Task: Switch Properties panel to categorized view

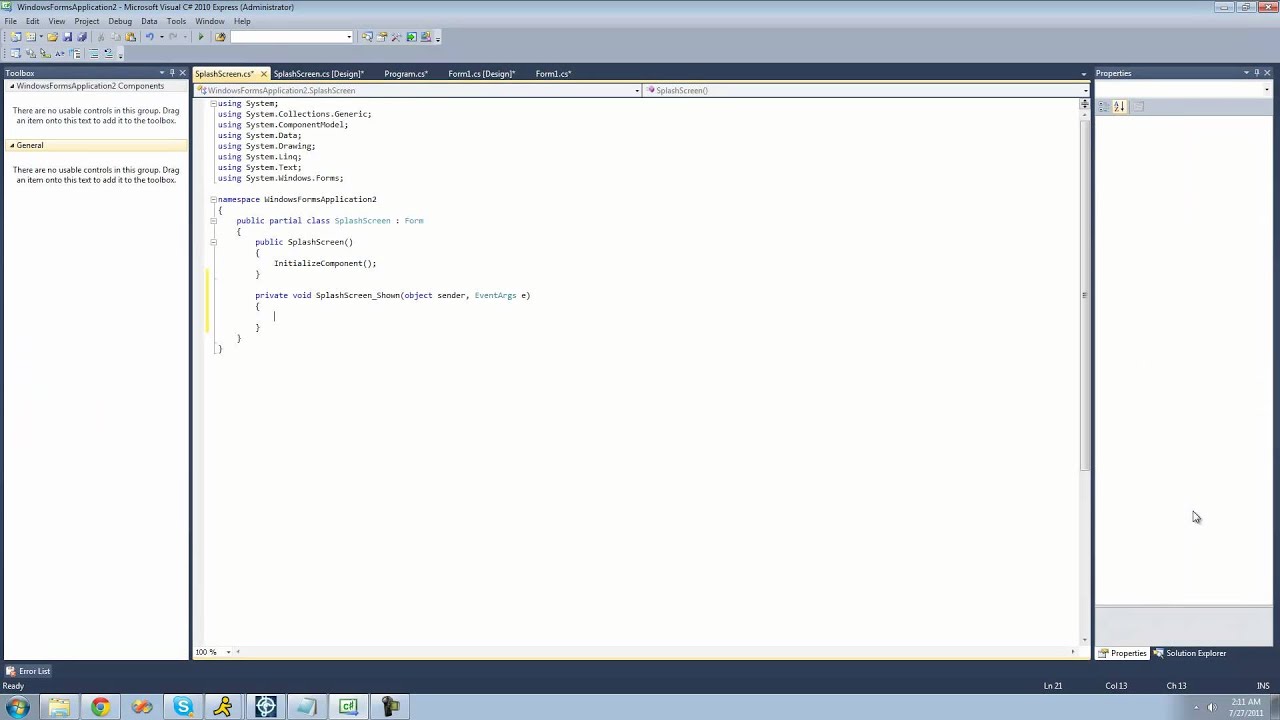Action: pyautogui.click(x=1103, y=106)
